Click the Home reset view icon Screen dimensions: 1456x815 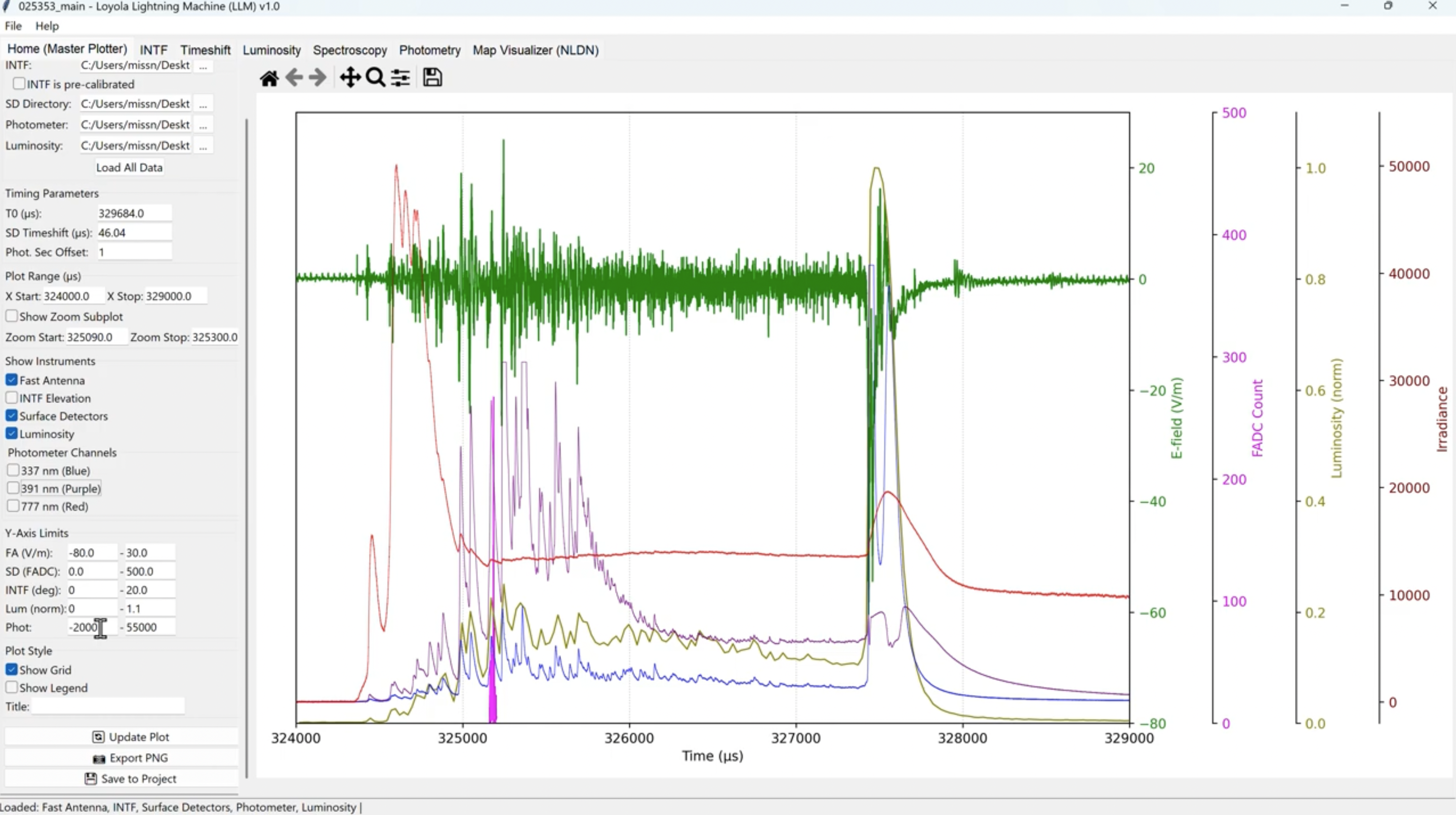tap(269, 78)
